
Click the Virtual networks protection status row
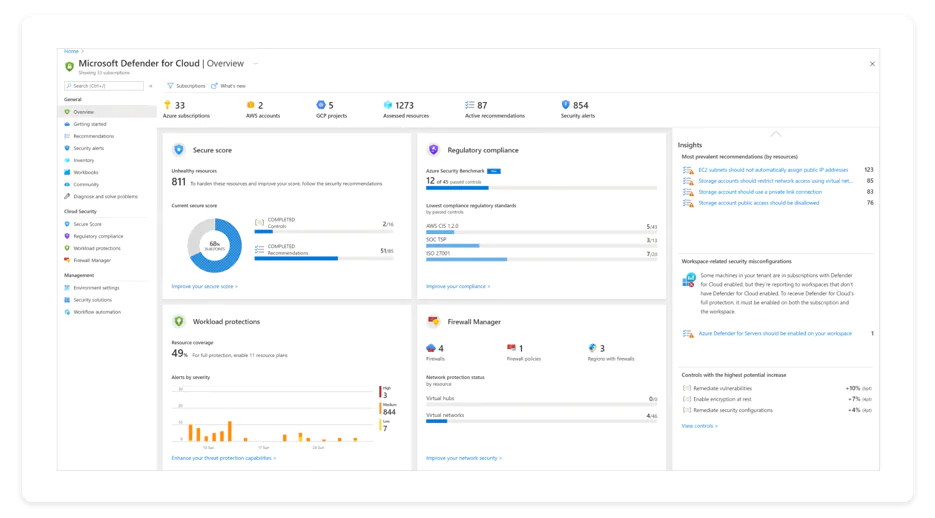coord(541,417)
